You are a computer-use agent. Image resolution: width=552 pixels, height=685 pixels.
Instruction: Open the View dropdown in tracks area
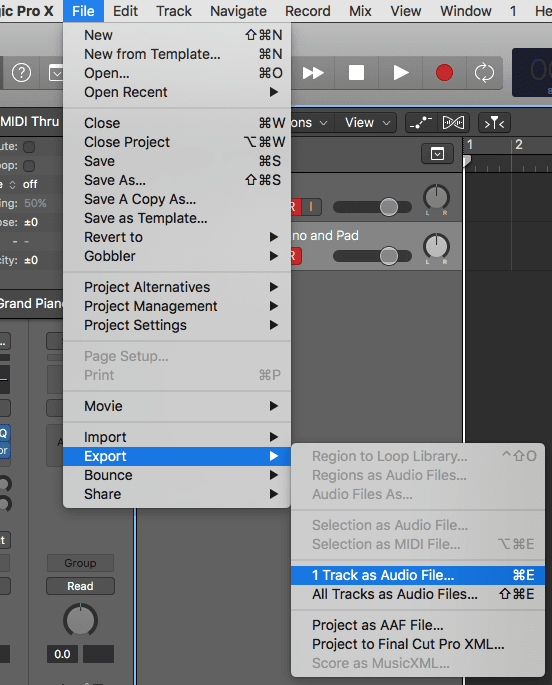[366, 123]
